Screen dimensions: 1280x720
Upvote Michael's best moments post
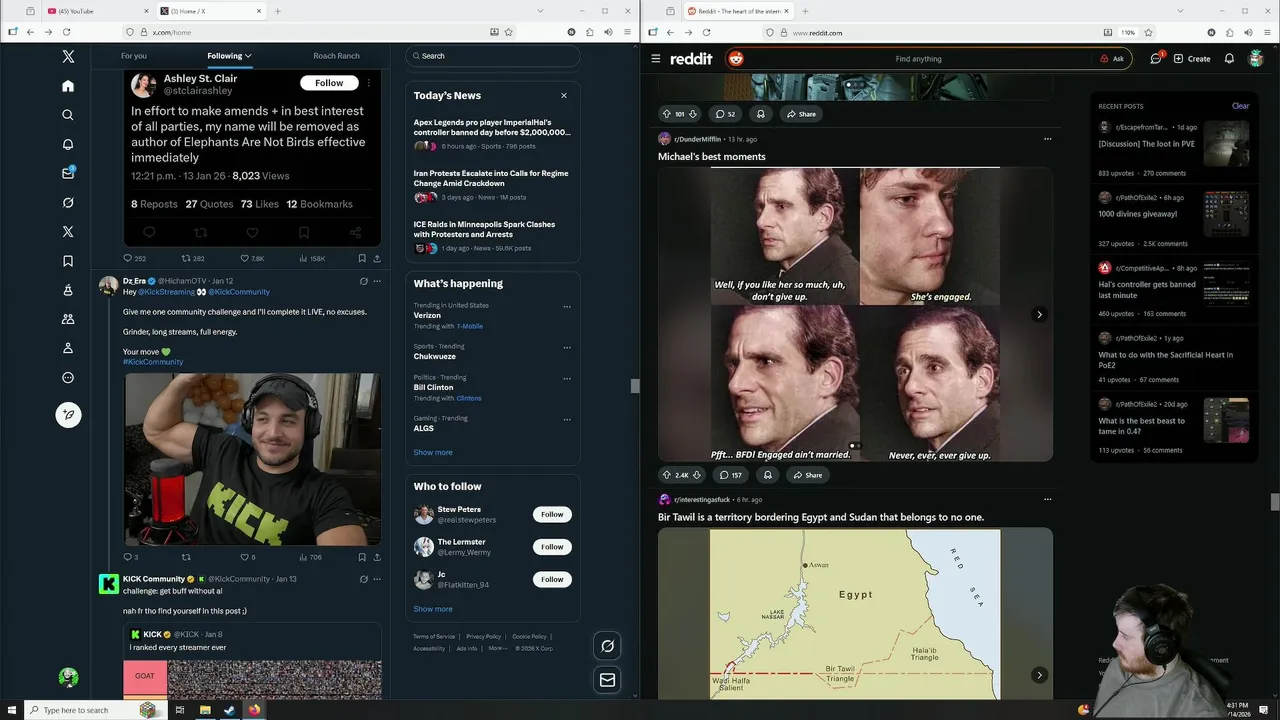pyautogui.click(x=667, y=475)
